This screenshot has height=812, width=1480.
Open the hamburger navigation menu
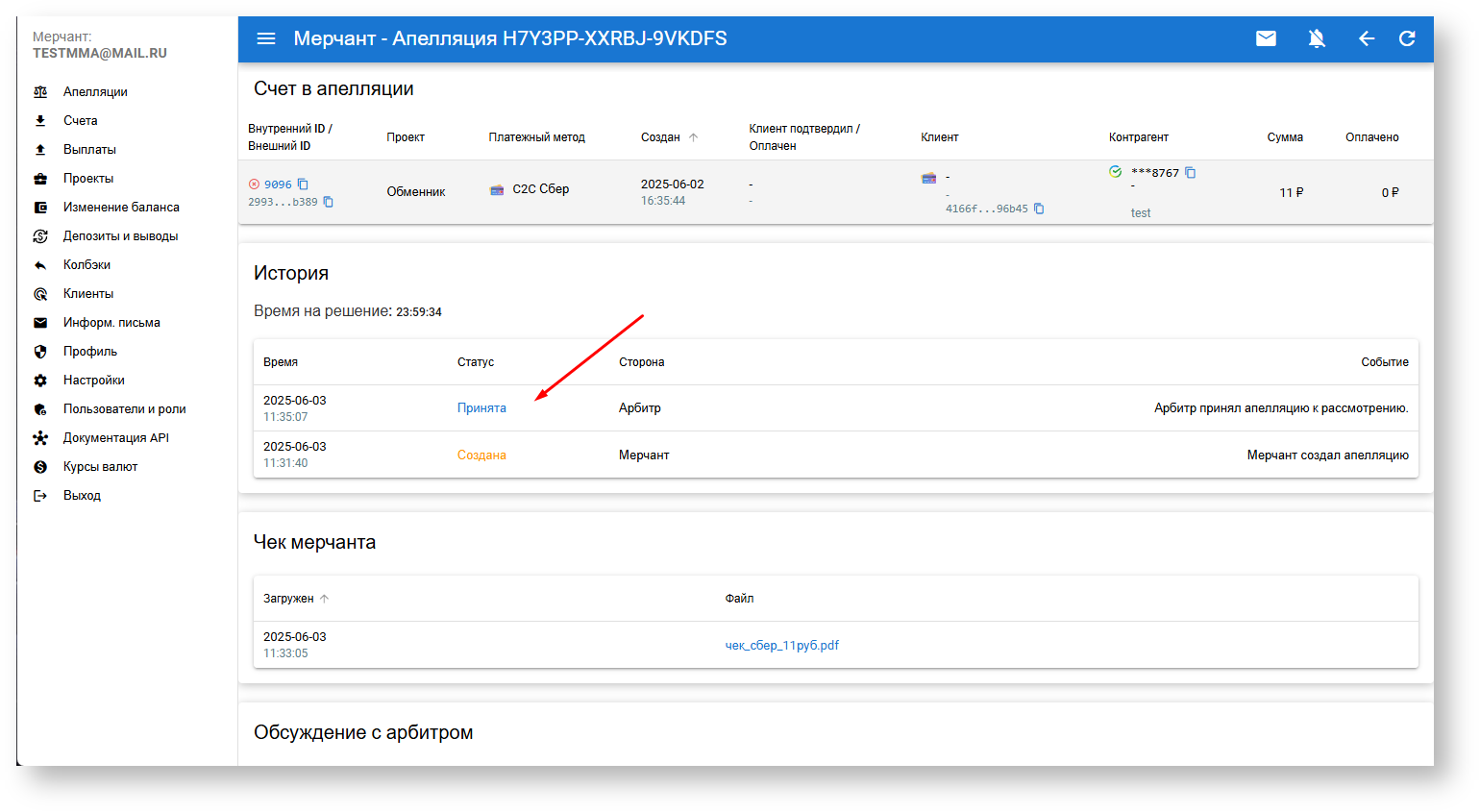tap(266, 38)
